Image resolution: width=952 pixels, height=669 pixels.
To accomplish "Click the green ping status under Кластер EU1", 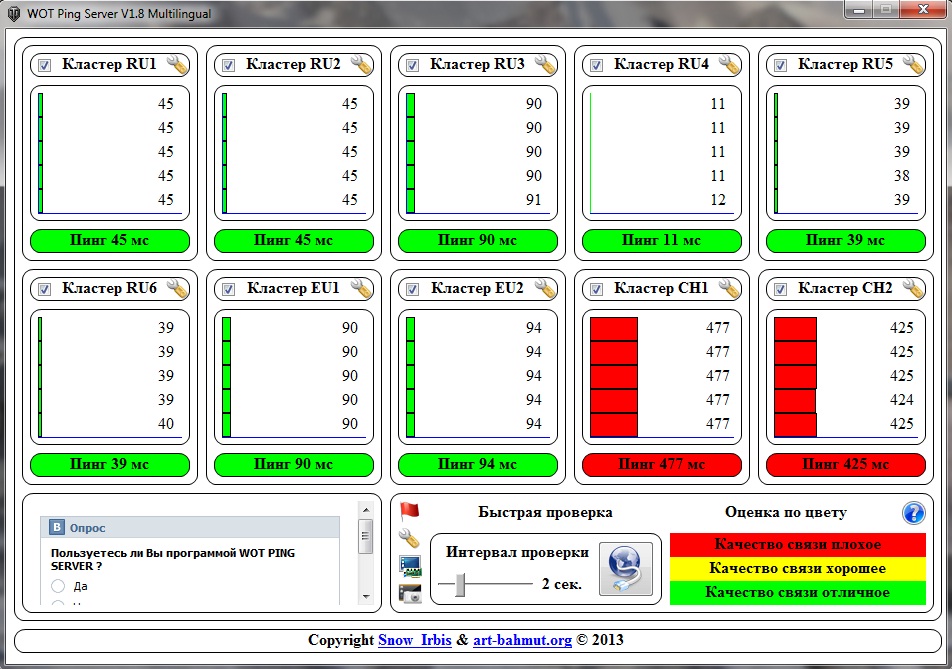I will 294,464.
